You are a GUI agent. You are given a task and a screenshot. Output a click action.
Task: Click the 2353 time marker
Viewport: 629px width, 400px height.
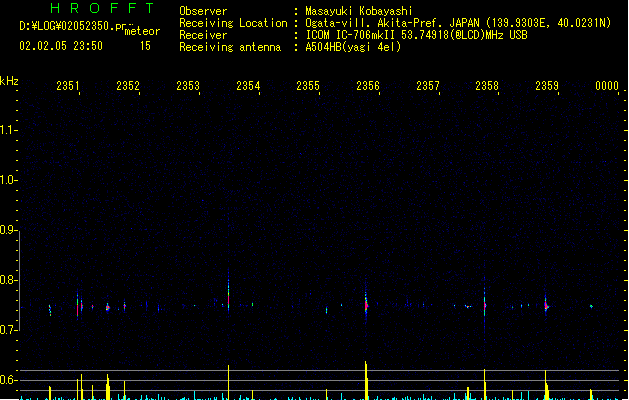tap(188, 86)
